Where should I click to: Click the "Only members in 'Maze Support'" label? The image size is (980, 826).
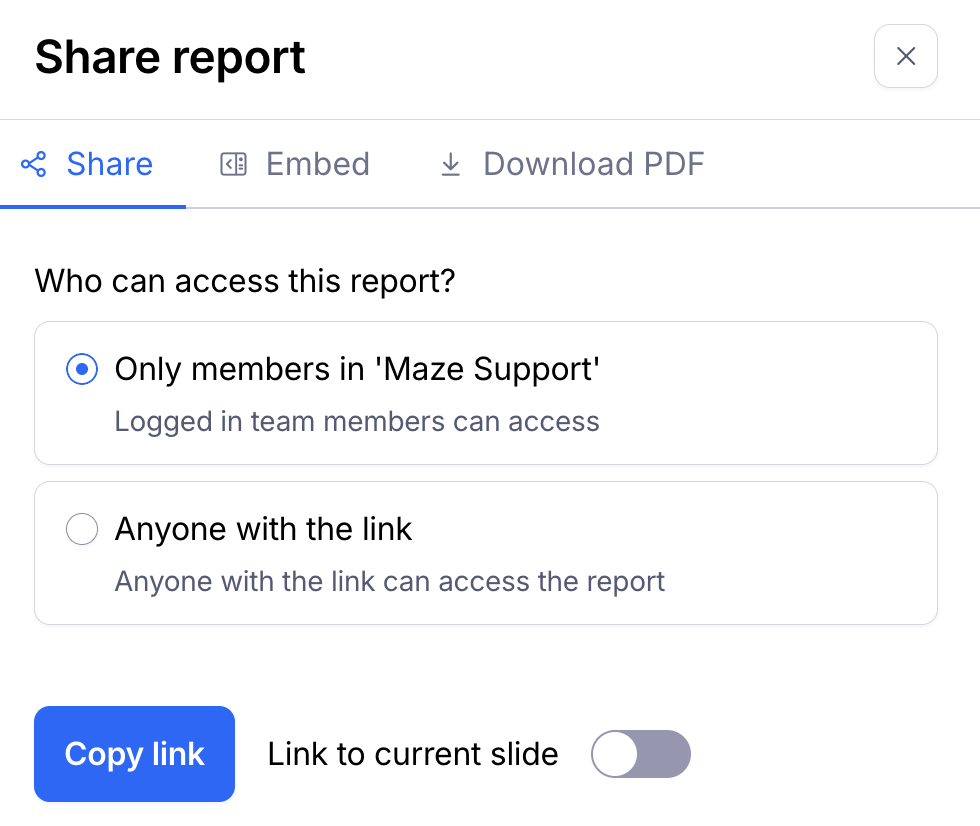(x=357, y=370)
